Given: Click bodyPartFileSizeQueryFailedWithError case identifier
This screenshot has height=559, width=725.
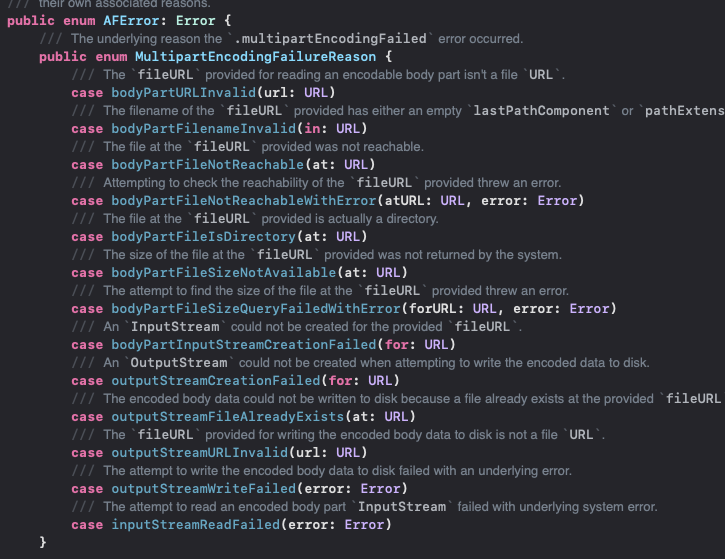Looking at the screenshot, I should (256, 309).
